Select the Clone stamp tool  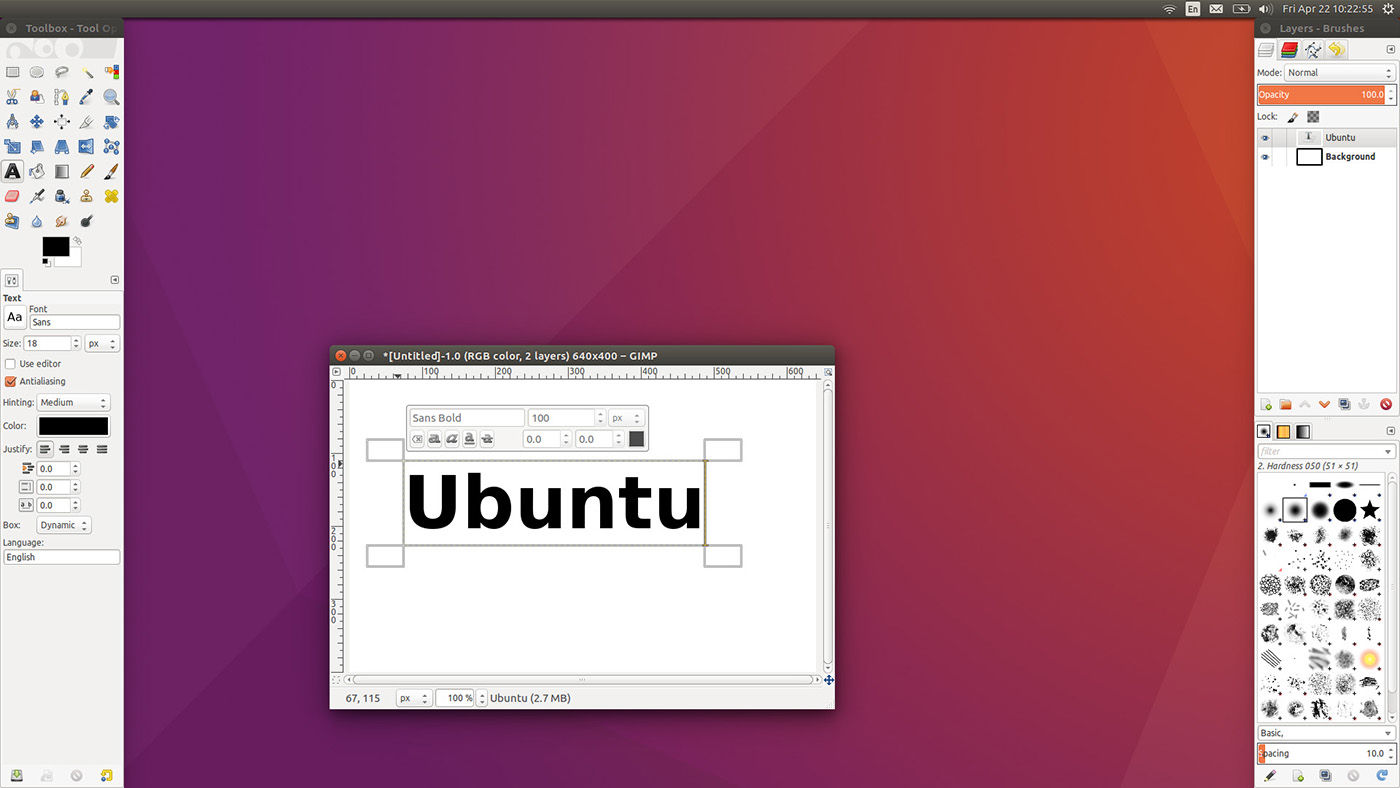pos(87,196)
